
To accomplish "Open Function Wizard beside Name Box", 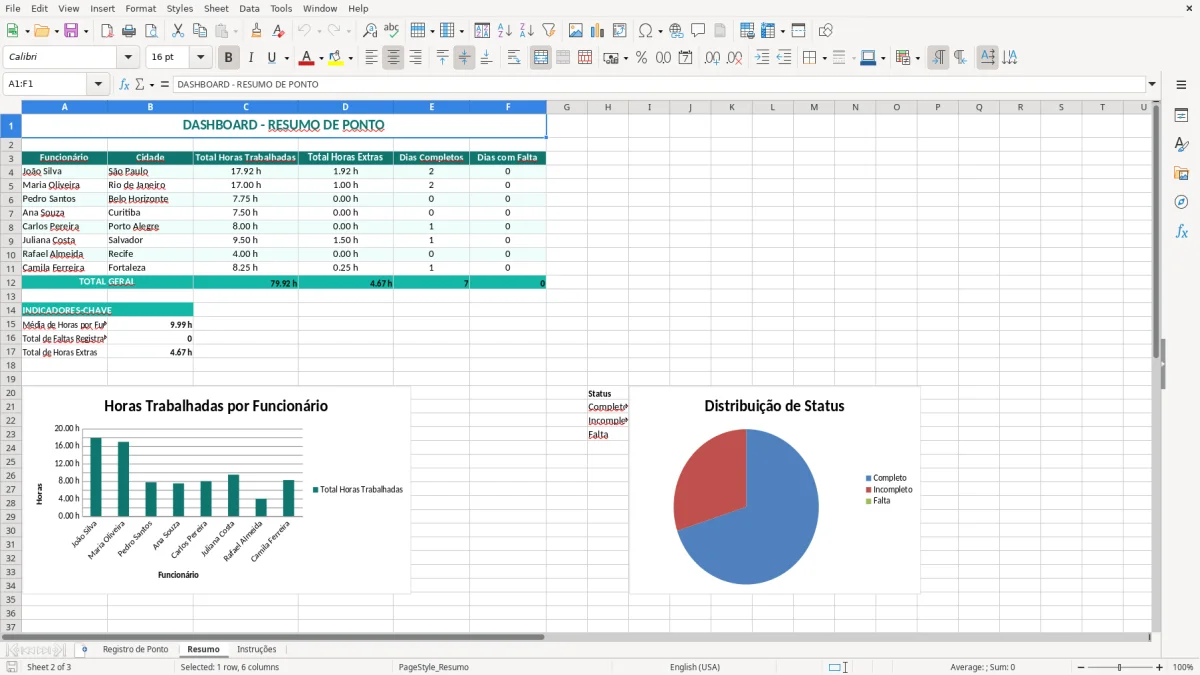I will click(x=124, y=84).
